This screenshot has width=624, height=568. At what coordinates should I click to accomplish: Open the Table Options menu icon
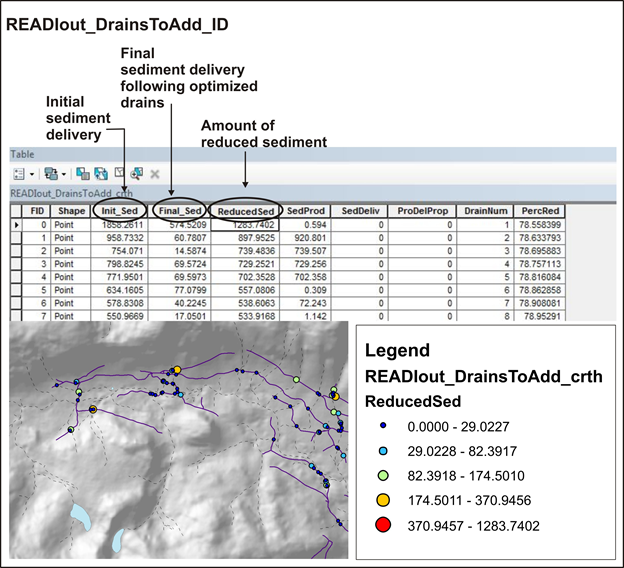coord(18,173)
